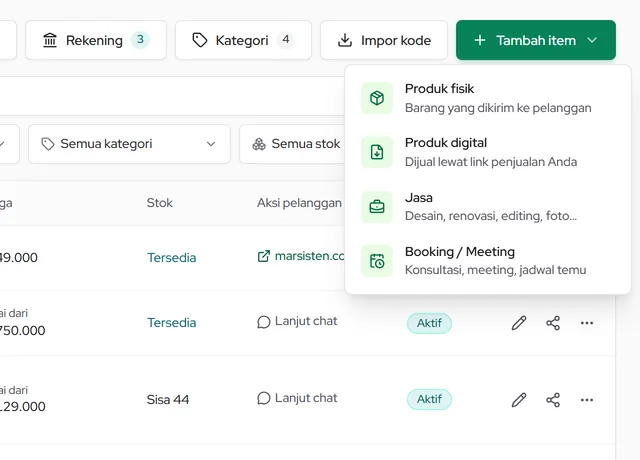Share the item in the Sisa 44 row

point(553,400)
